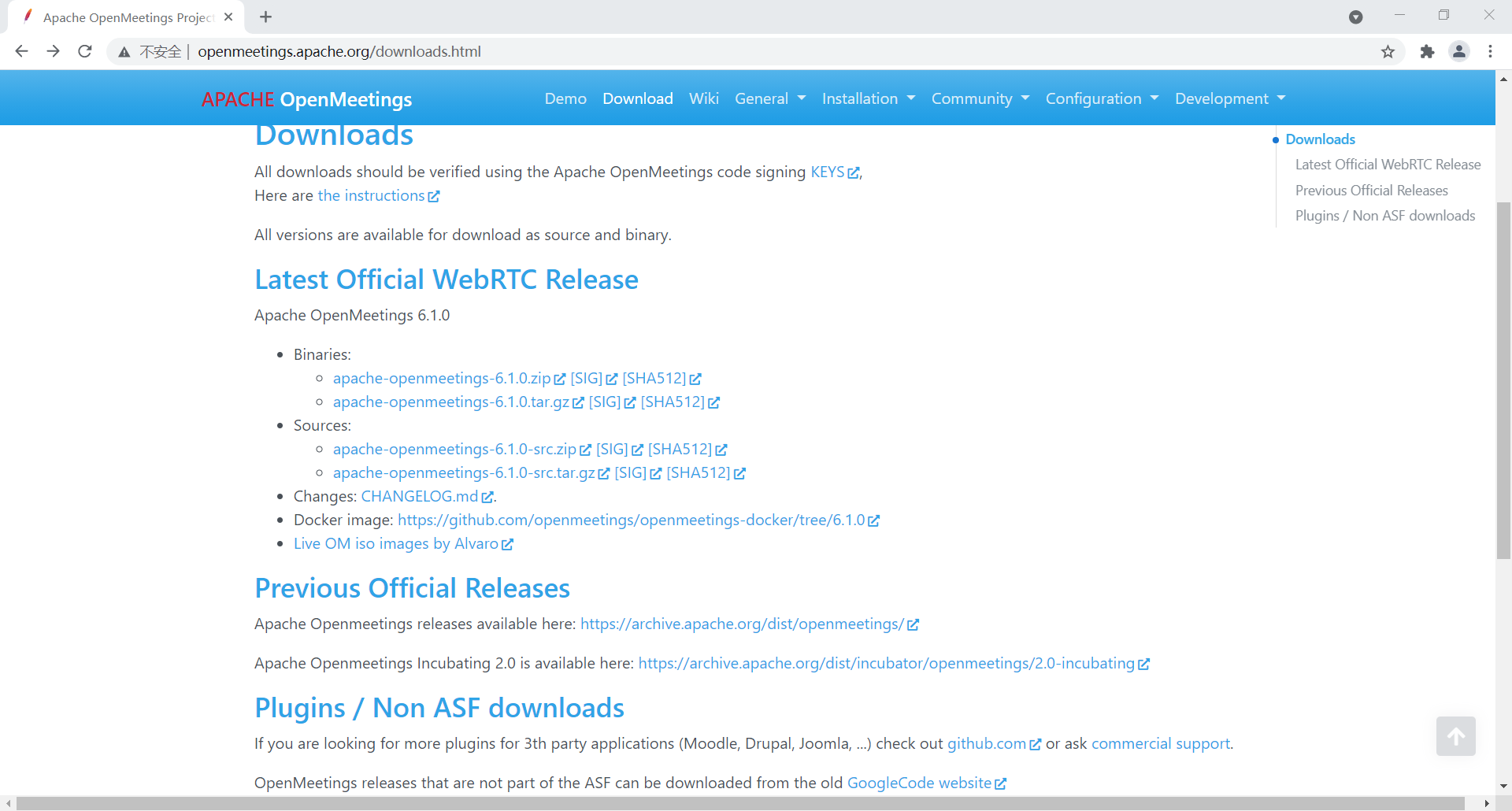Click external link icon next to KEYS
The height and width of the screenshot is (811, 1512).
pos(853,172)
